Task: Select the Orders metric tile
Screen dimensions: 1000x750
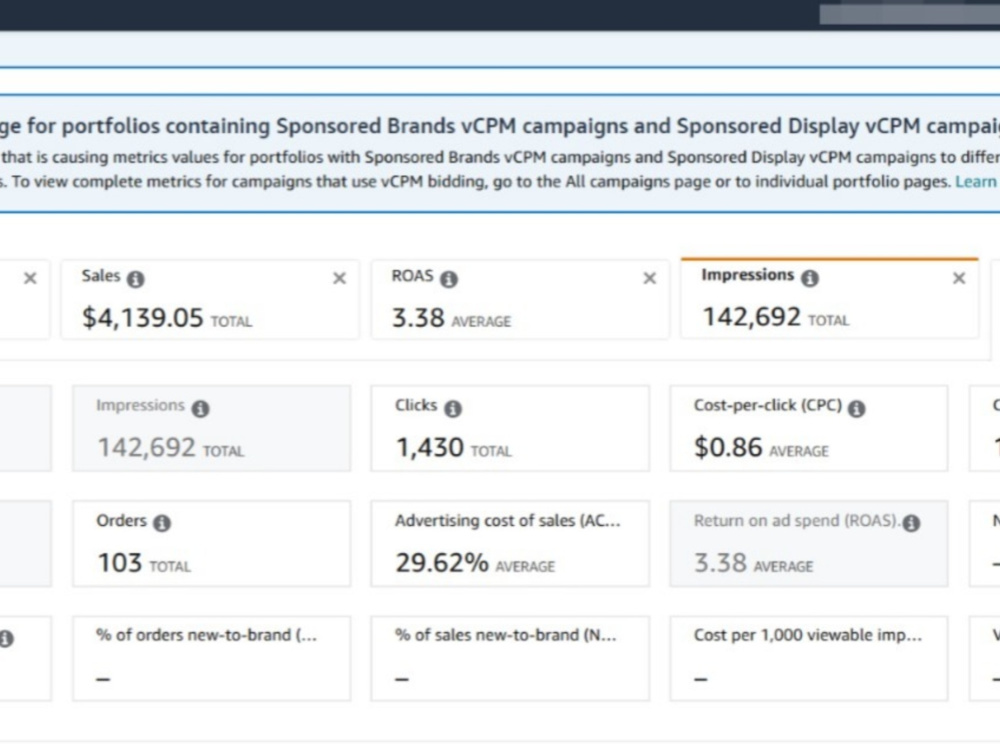Action: 212,543
